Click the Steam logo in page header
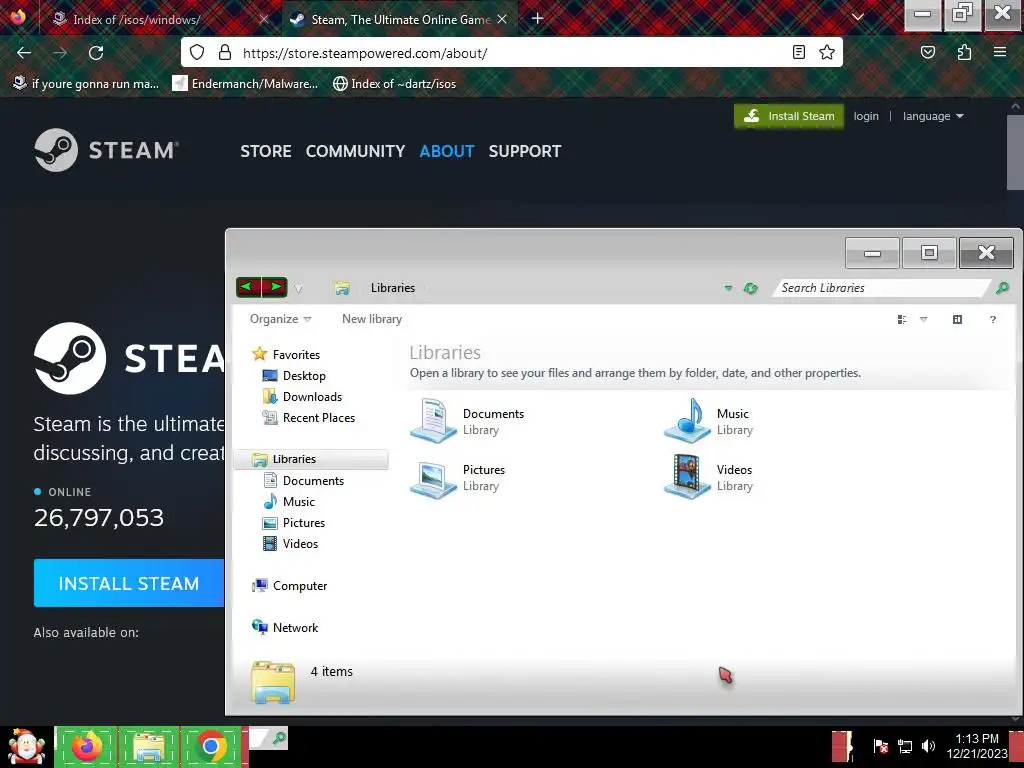 [x=106, y=150]
